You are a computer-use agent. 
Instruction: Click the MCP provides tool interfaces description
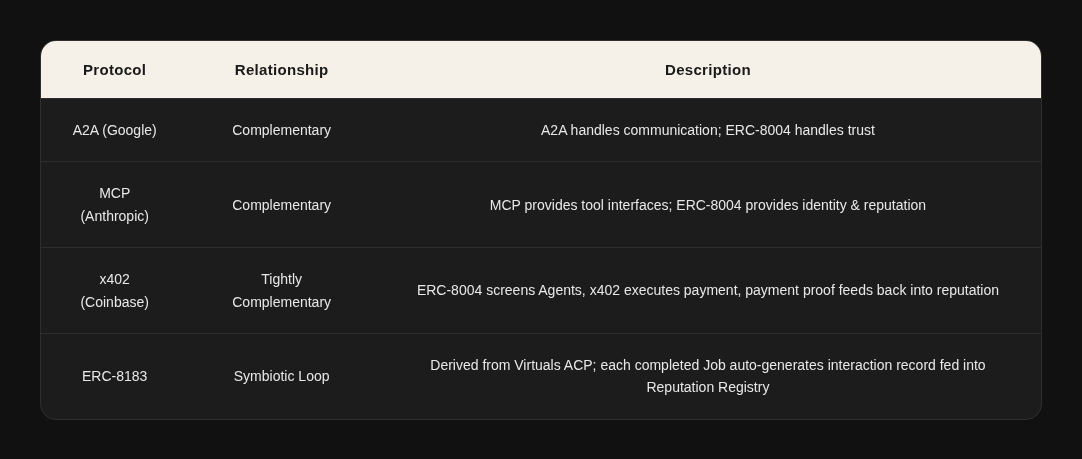coord(707,205)
